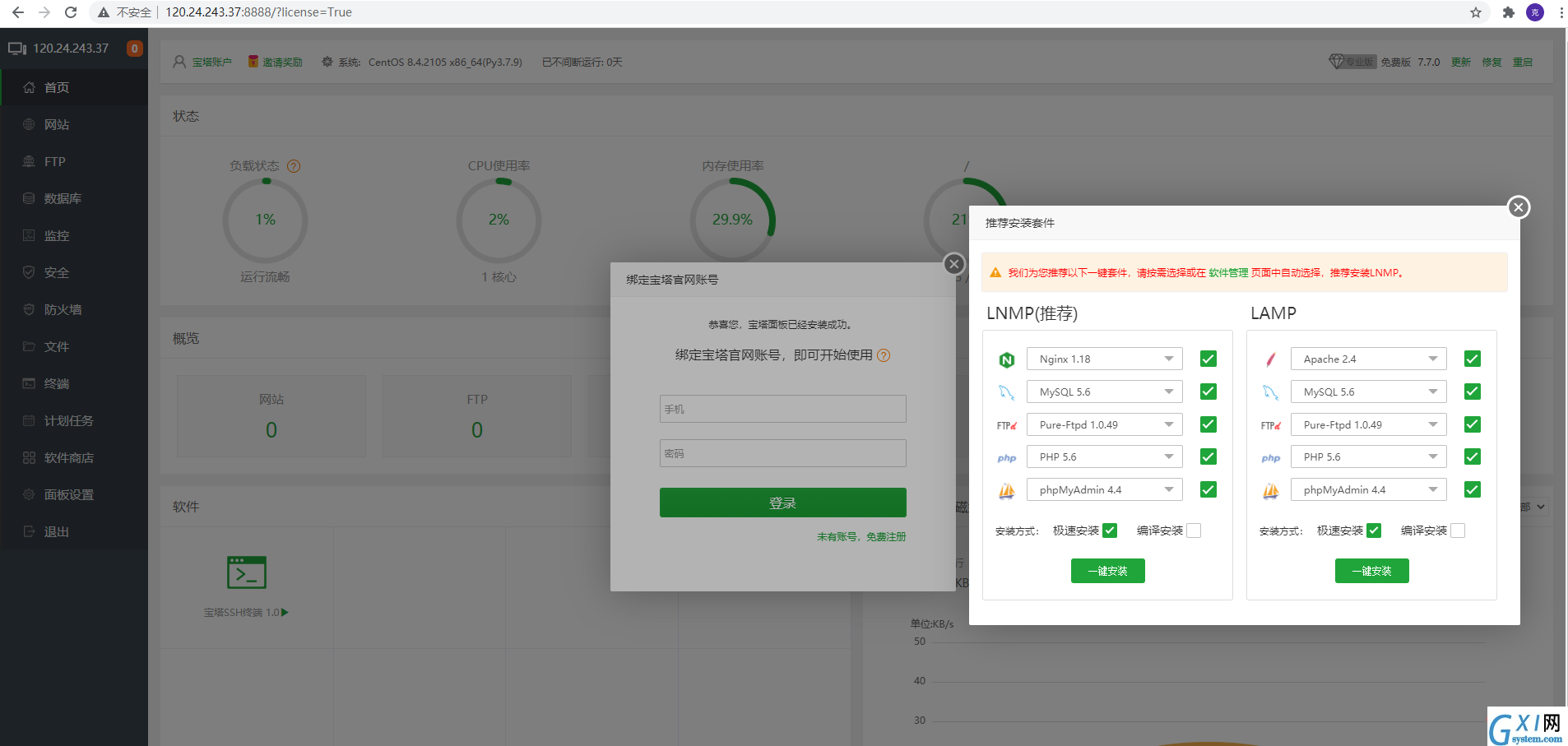
Task: Click the orange notification badge showing 0
Action: [x=135, y=49]
